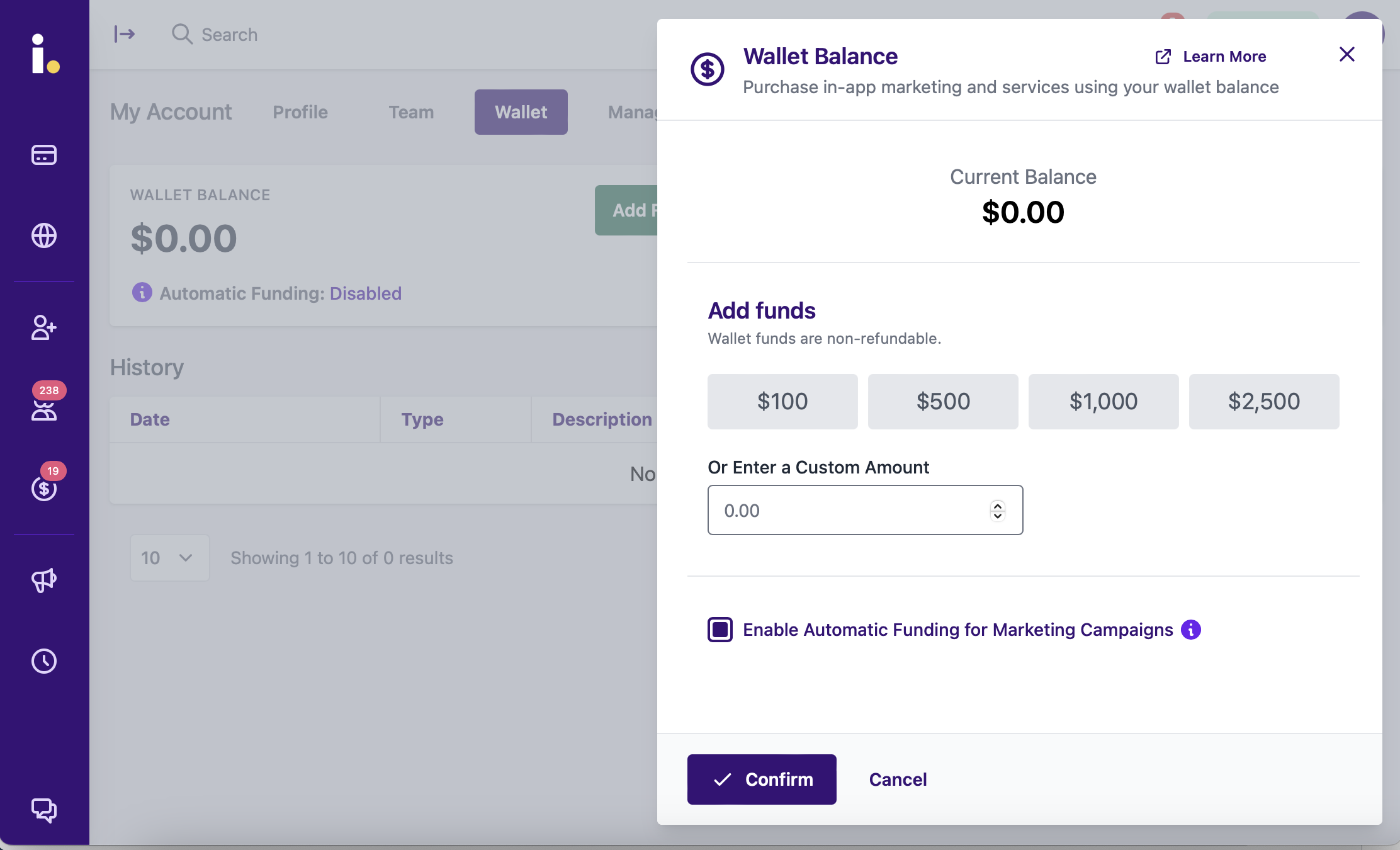1400x850 pixels.
Task: Click the clock/history icon in sidebar
Action: point(44,660)
